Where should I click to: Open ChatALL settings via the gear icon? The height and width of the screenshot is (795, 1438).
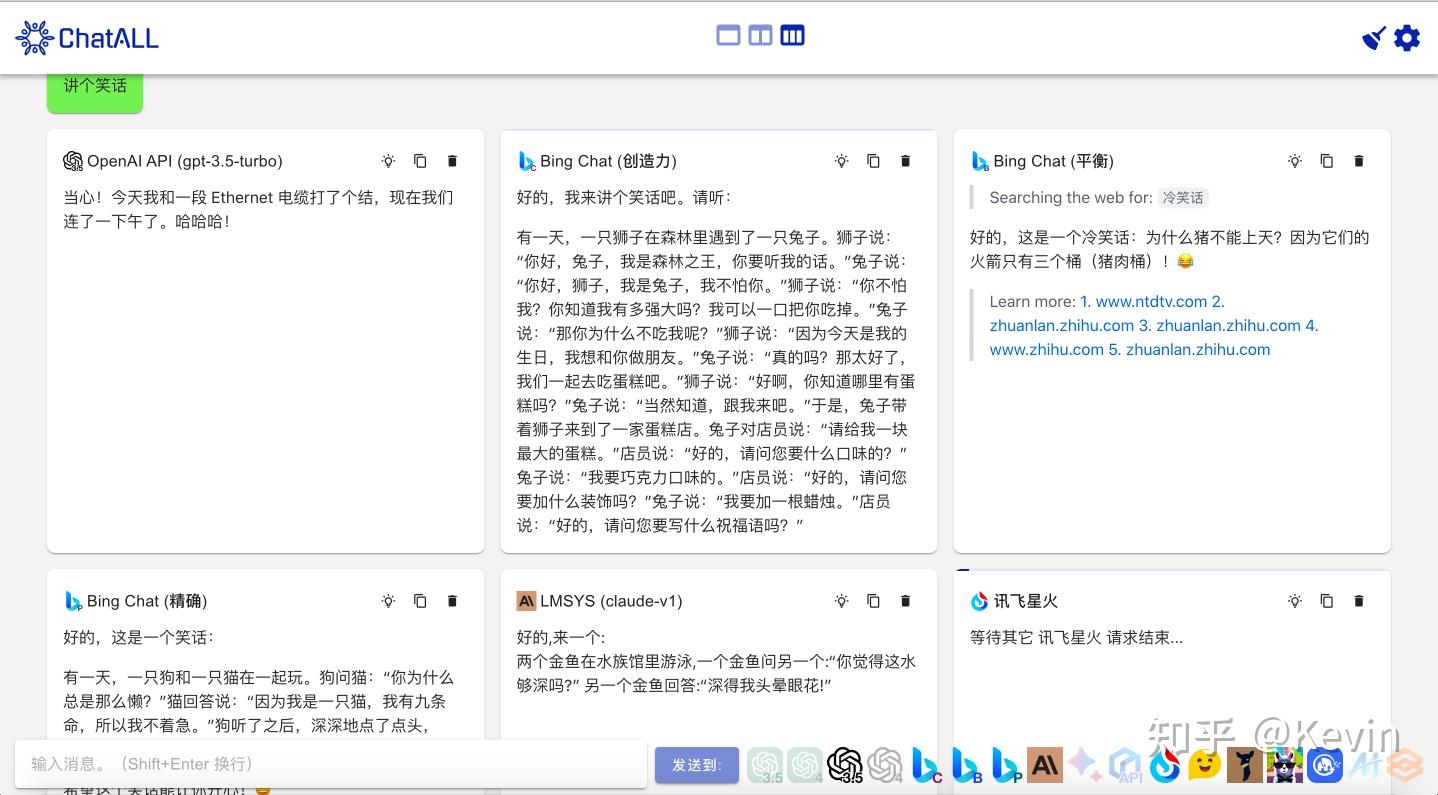coord(1407,37)
